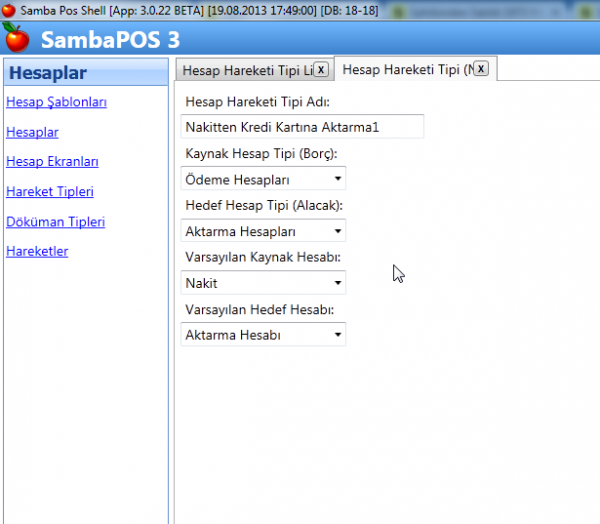Open the Hesaplar link in sidebar list
This screenshot has height=524, width=600.
pos(32,132)
